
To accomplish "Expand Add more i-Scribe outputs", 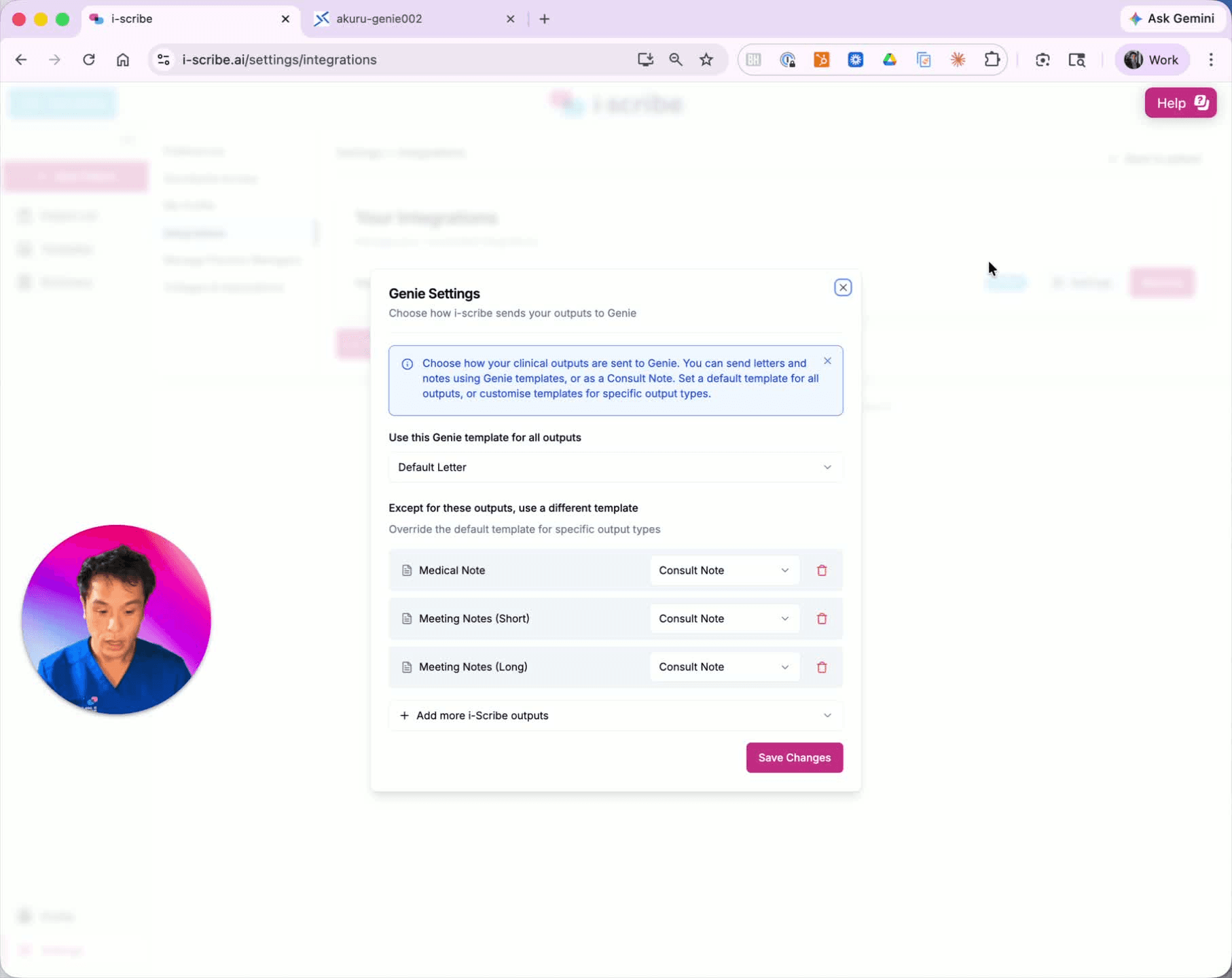I will [615, 716].
